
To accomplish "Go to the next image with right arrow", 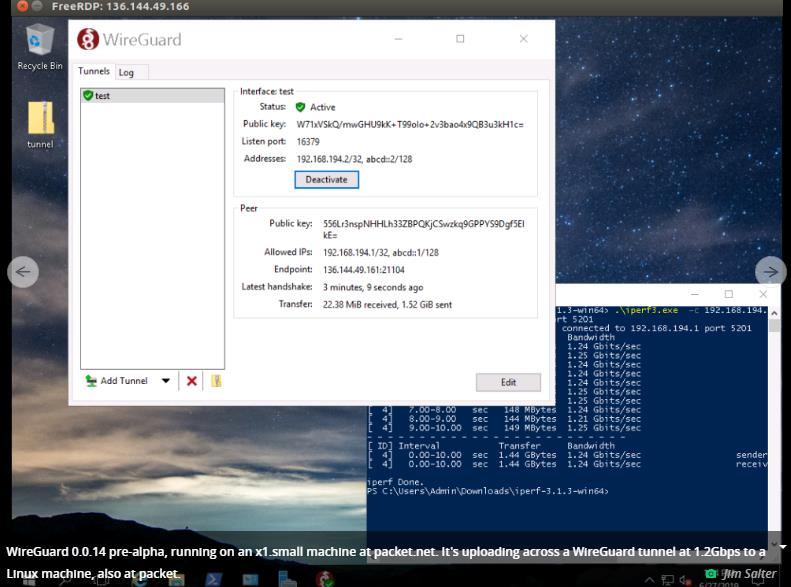I will pos(770,272).
